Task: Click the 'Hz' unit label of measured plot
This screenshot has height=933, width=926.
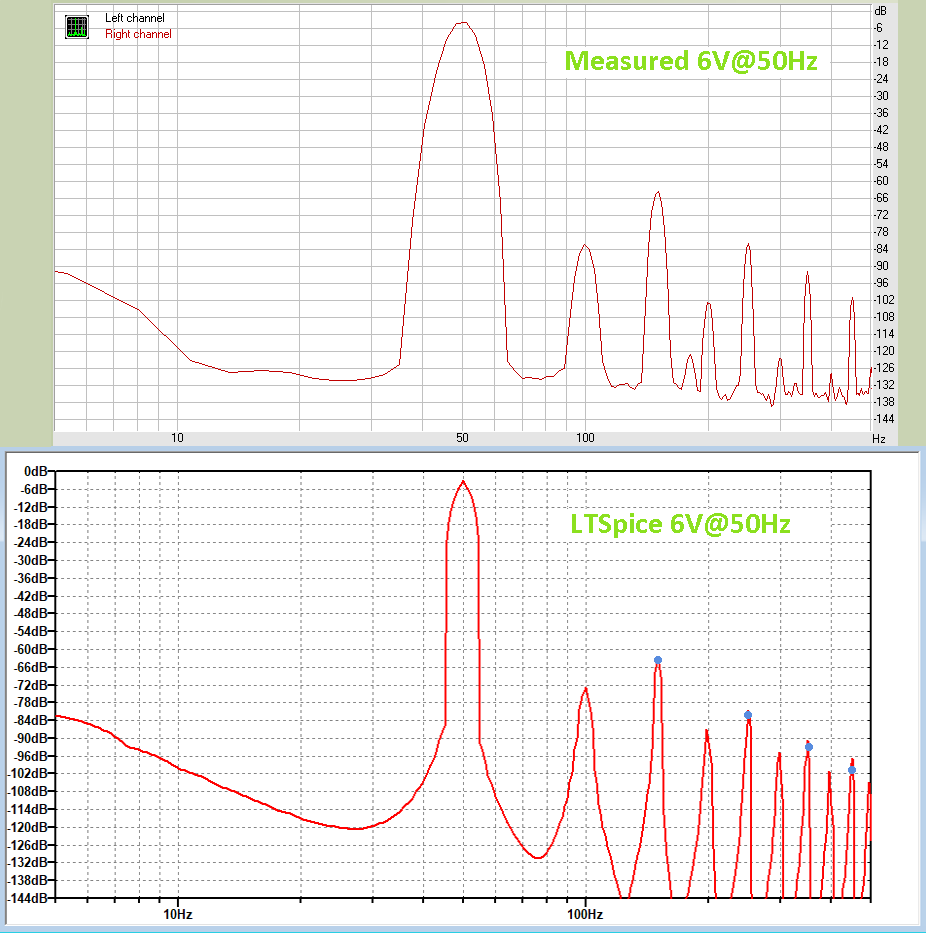Action: tap(879, 439)
